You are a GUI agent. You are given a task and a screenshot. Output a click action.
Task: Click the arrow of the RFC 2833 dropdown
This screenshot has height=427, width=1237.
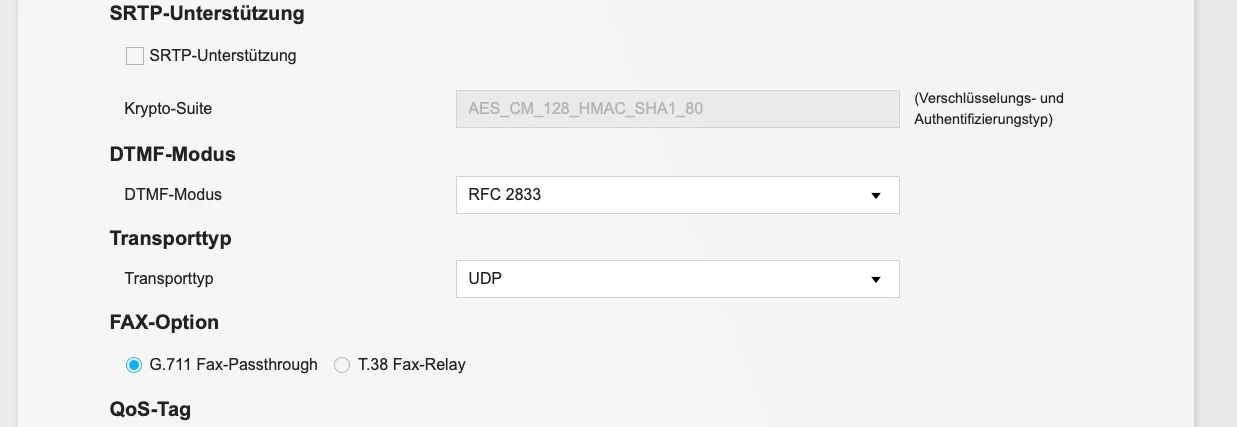coord(876,196)
